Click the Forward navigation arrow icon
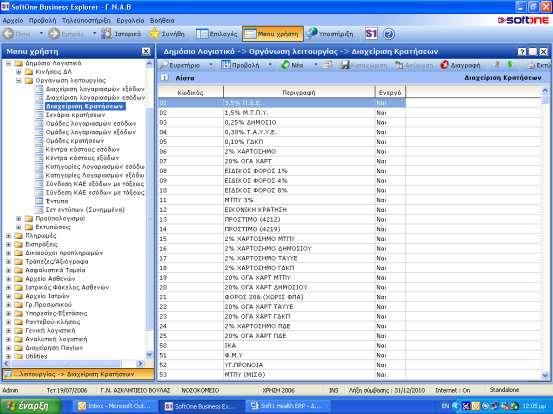 point(54,34)
